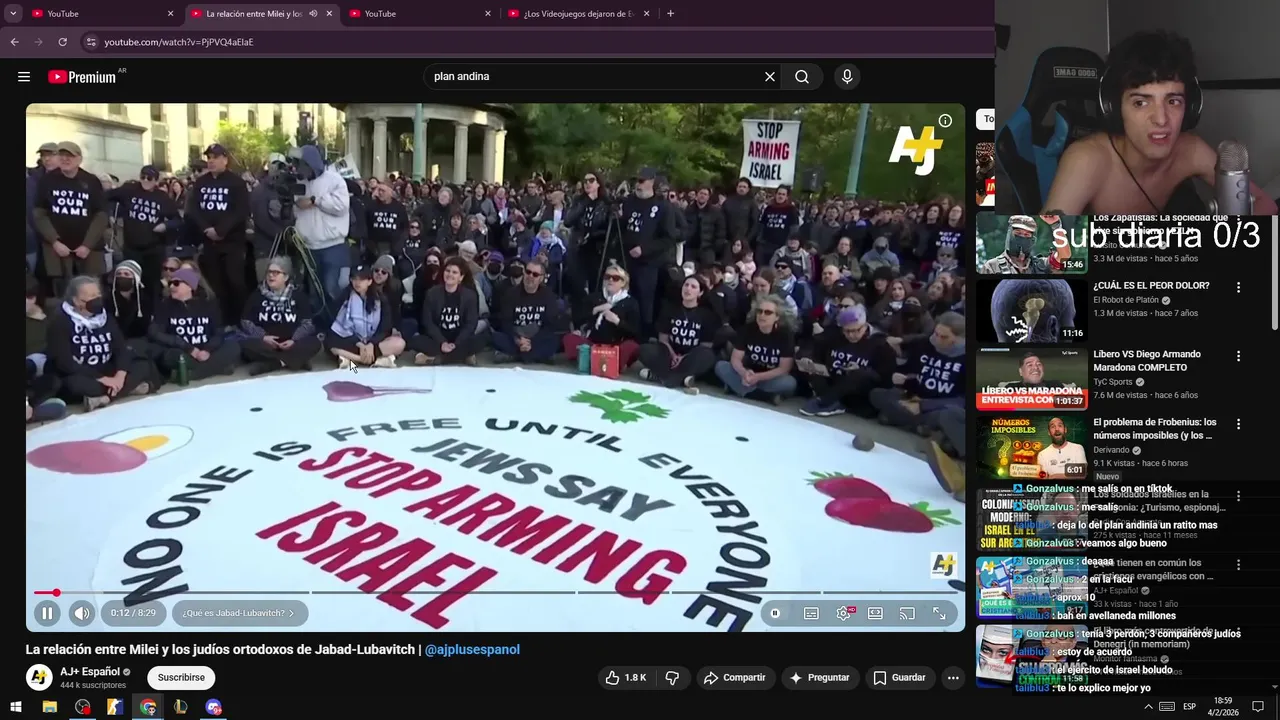Screen dimensions: 1280x720
Task: Reload the current page
Action: tap(62, 42)
